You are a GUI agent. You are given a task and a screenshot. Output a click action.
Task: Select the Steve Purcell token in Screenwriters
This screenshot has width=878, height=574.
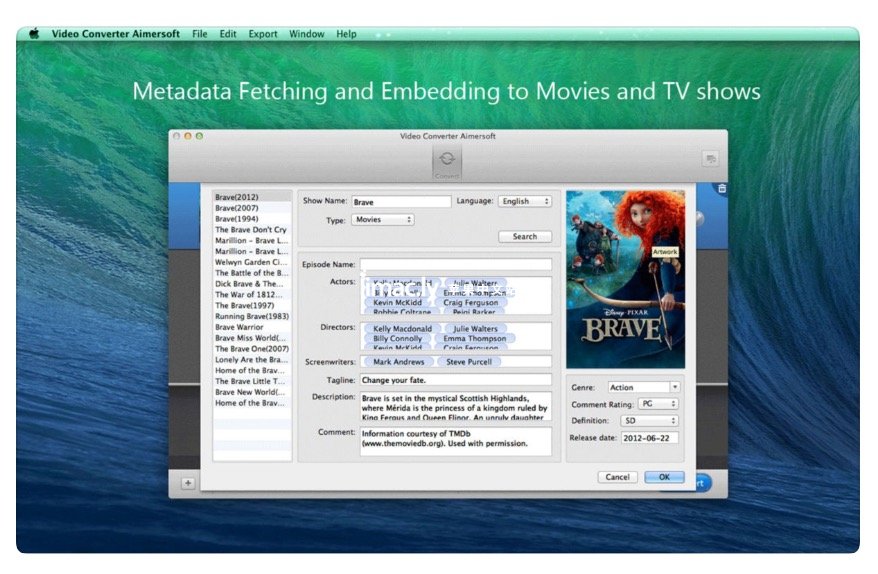(x=469, y=362)
